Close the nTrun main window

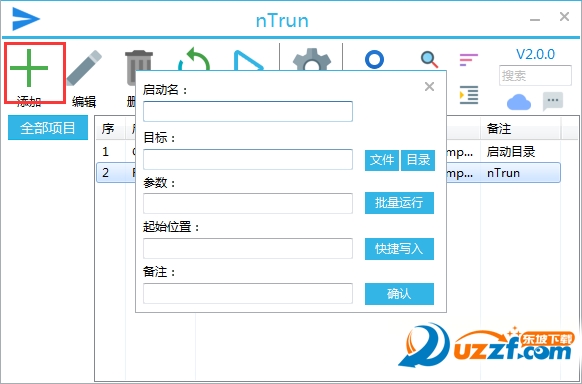[564, 16]
